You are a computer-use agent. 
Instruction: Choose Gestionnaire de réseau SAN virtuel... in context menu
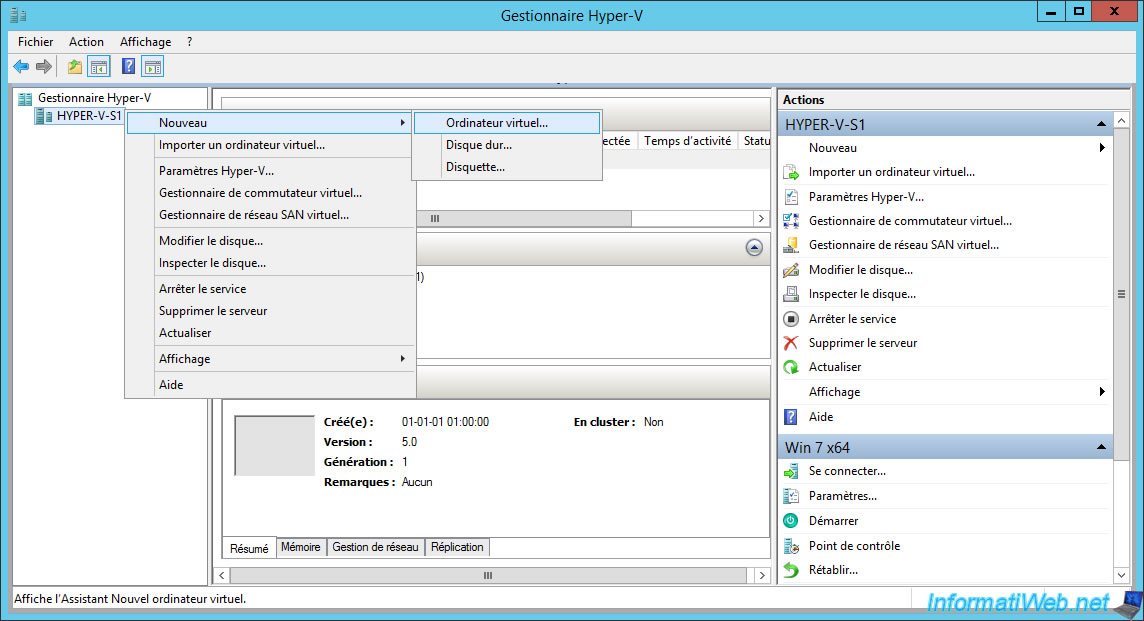click(270, 215)
